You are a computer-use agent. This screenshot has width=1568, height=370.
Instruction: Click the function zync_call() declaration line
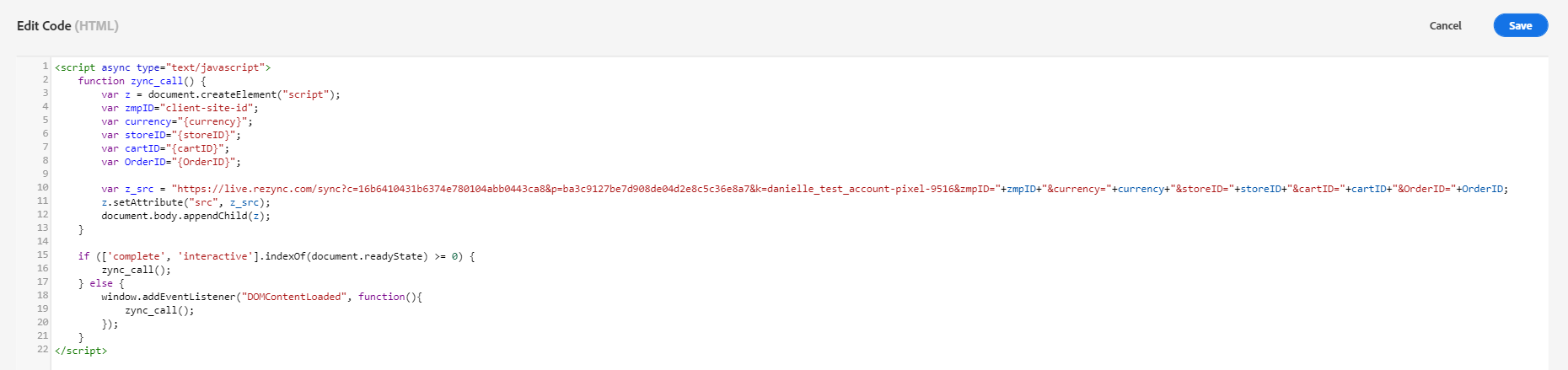(142, 81)
